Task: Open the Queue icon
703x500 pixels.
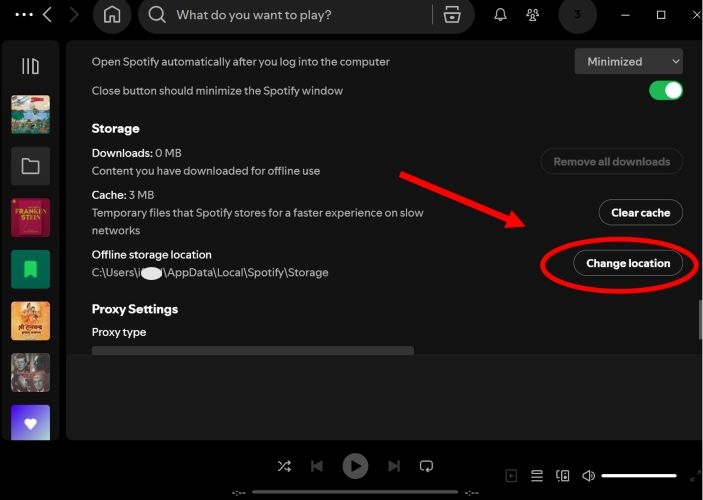Action: 537,475
